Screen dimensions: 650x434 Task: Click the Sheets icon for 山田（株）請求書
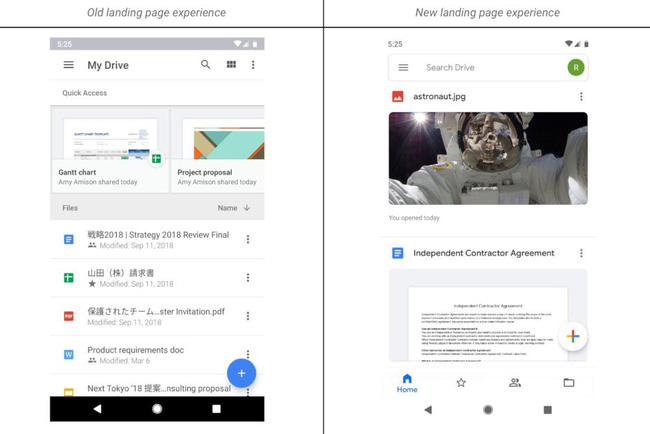69,278
